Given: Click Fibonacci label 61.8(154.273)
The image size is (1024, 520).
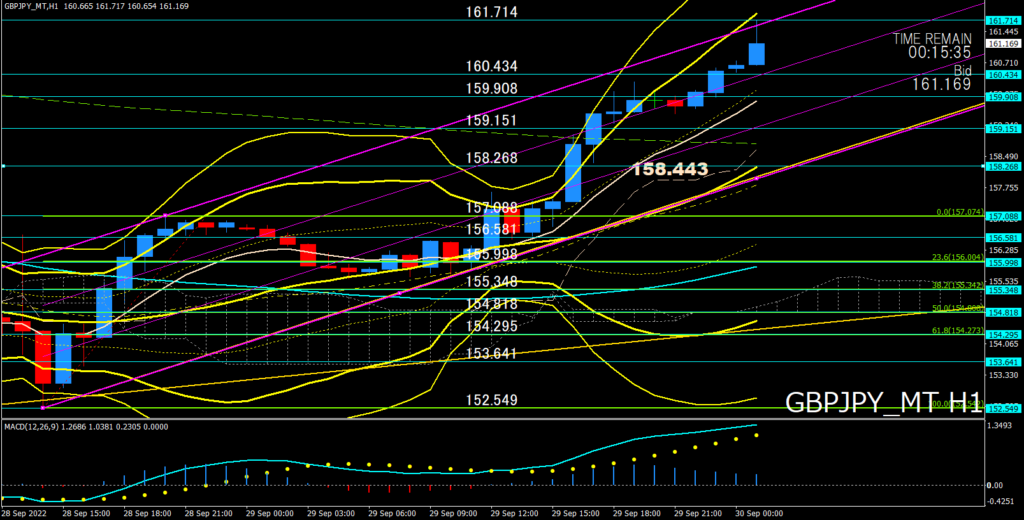Looking at the screenshot, I should click(957, 331).
